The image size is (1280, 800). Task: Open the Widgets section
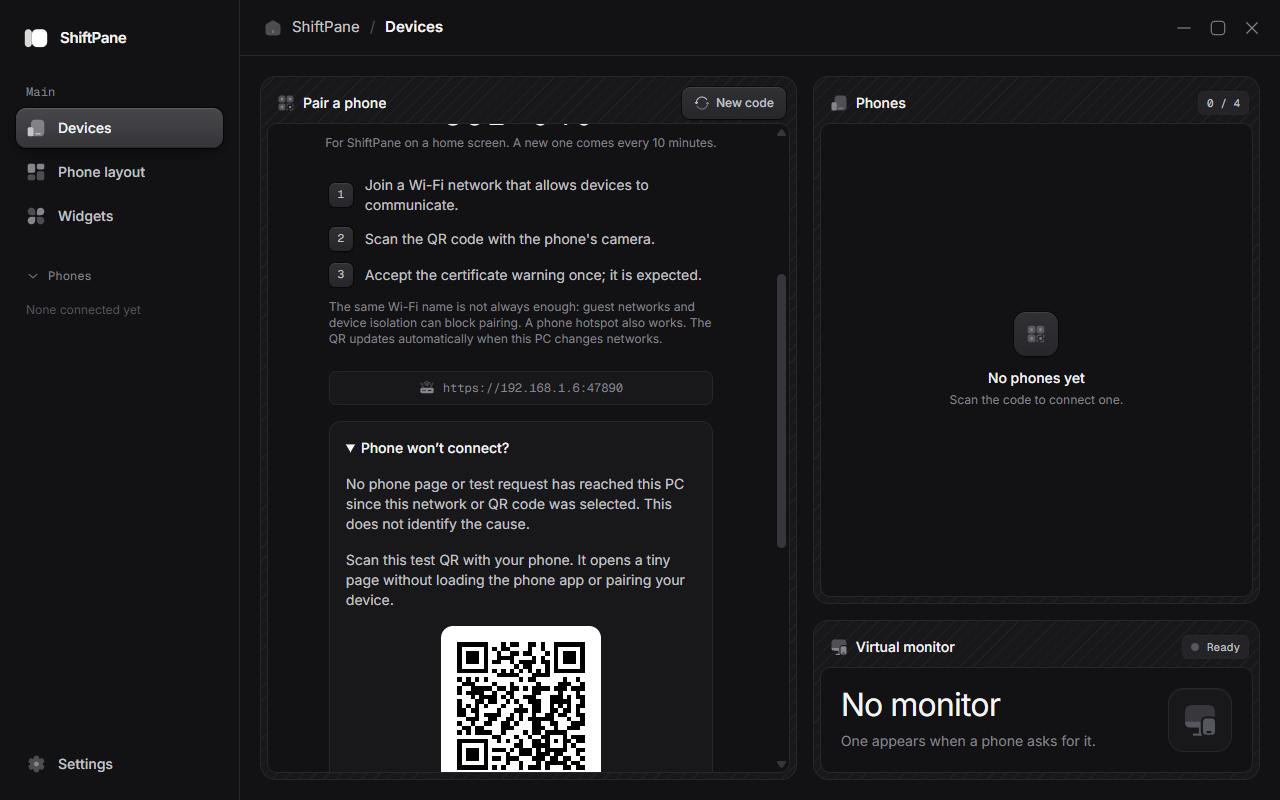pos(119,216)
